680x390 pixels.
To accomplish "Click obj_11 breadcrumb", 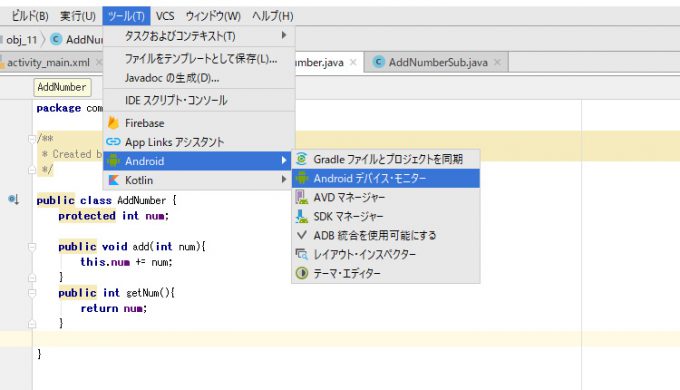I will coord(22,40).
